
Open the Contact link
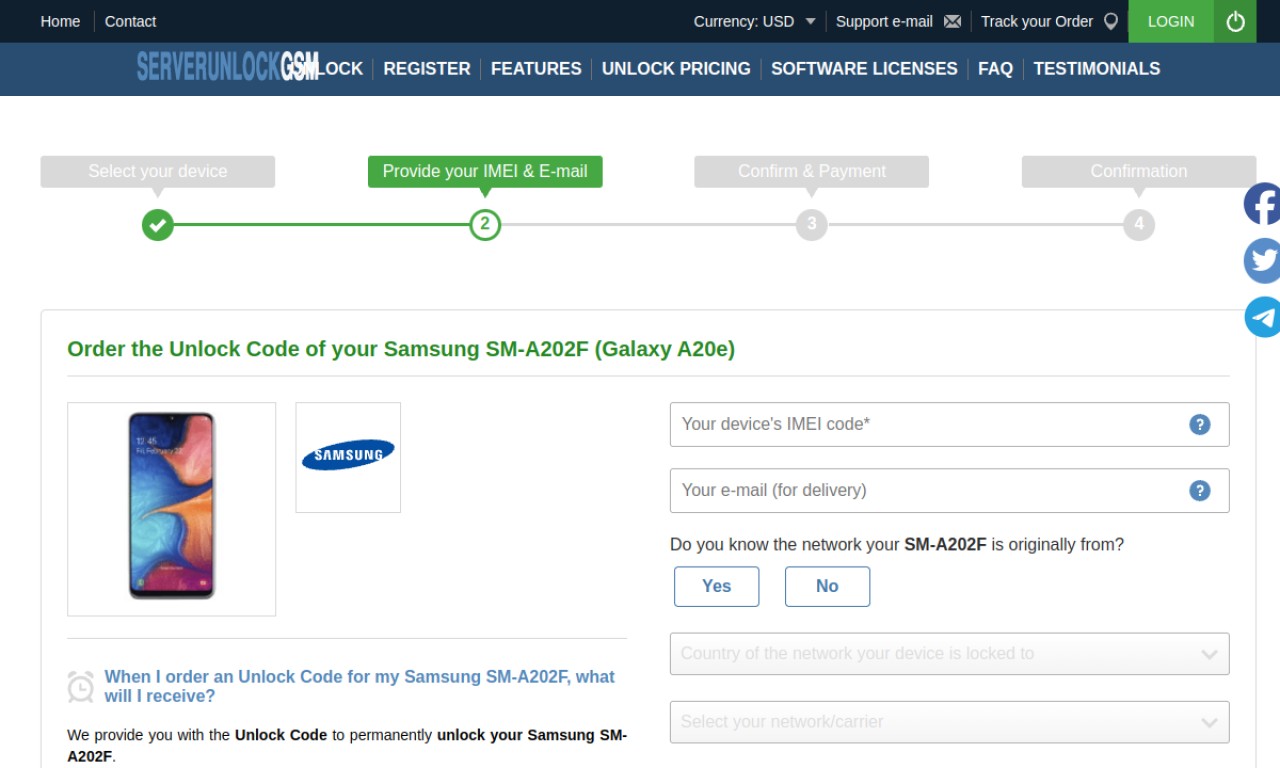tap(130, 21)
